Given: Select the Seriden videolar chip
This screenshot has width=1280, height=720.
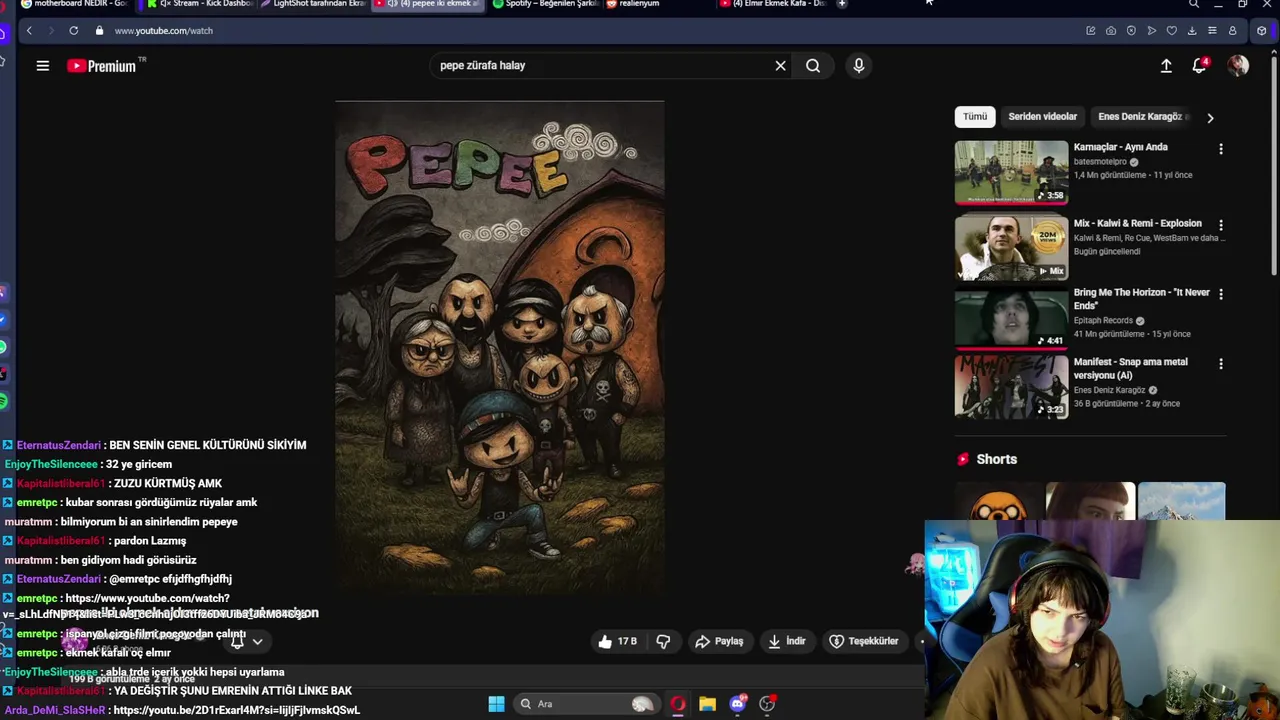Looking at the screenshot, I should click(1043, 117).
